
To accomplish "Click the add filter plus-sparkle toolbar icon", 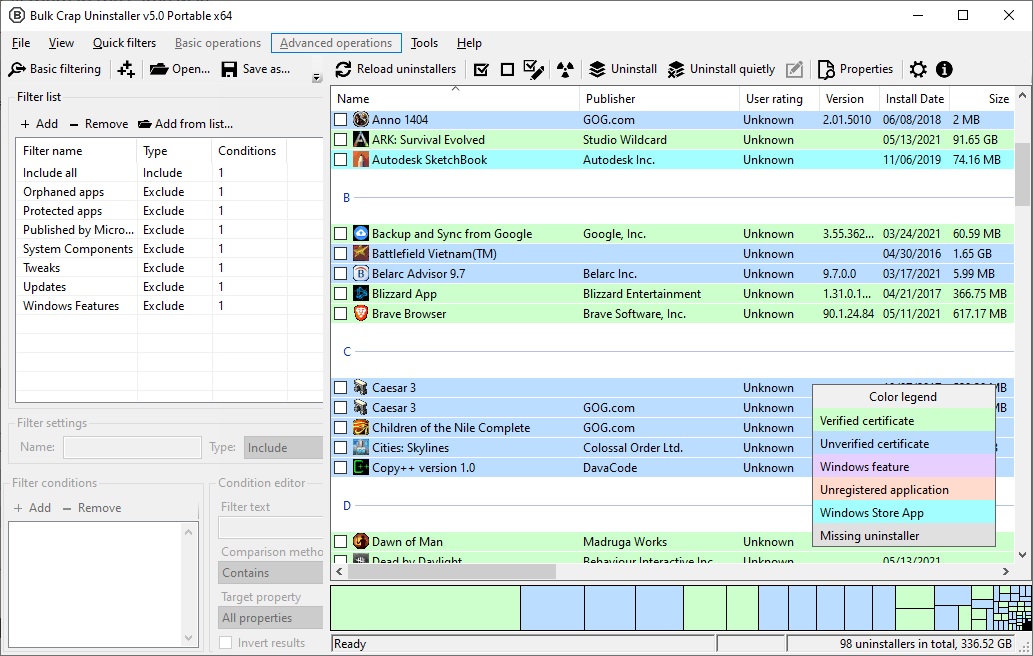I will [126, 69].
